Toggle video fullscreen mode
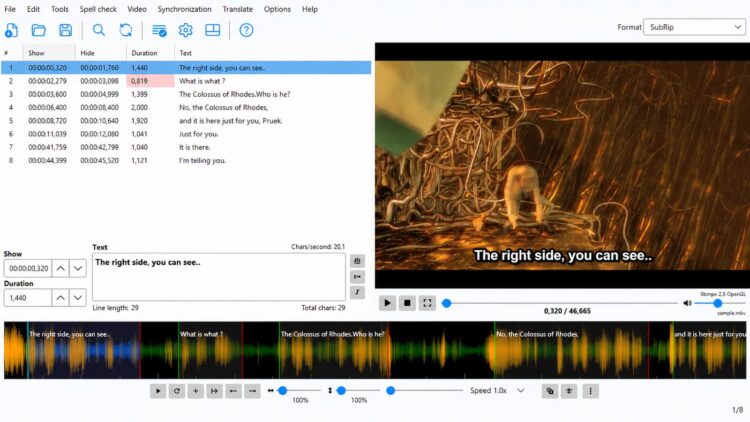The image size is (750, 422). click(427, 303)
